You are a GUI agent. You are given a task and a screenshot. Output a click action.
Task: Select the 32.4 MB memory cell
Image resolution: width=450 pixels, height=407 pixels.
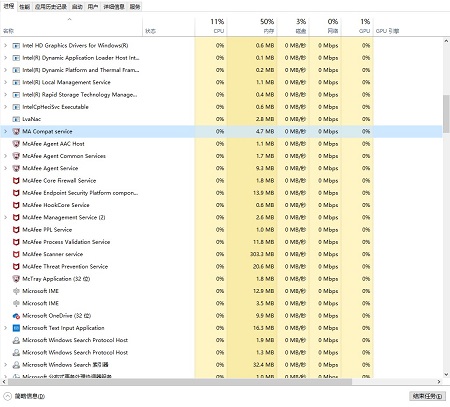[252, 365]
